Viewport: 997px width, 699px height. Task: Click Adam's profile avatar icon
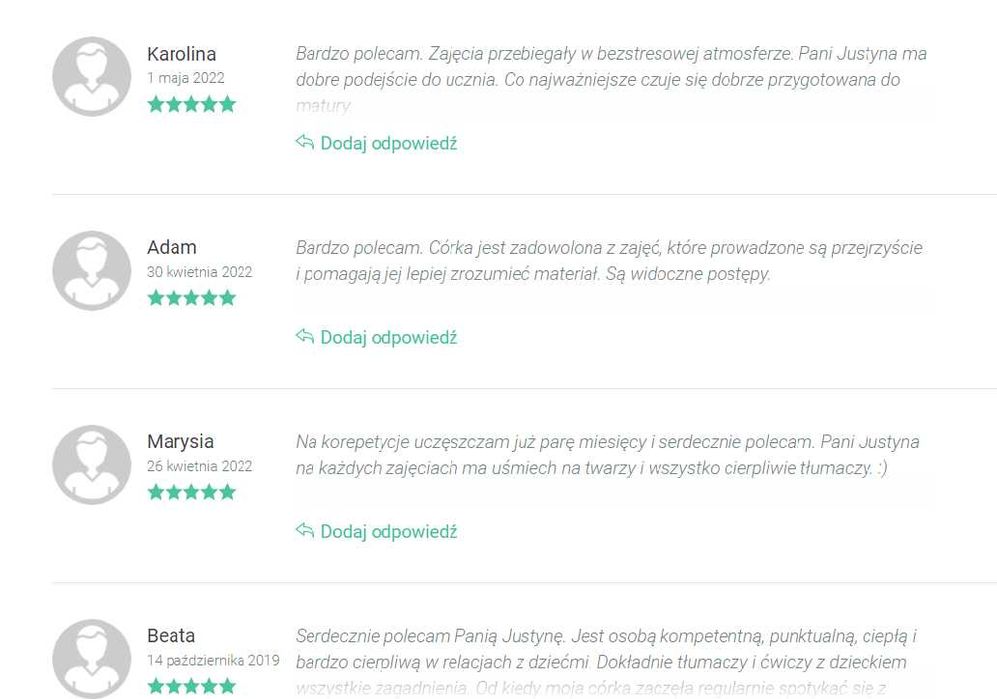pyautogui.click(x=92, y=270)
